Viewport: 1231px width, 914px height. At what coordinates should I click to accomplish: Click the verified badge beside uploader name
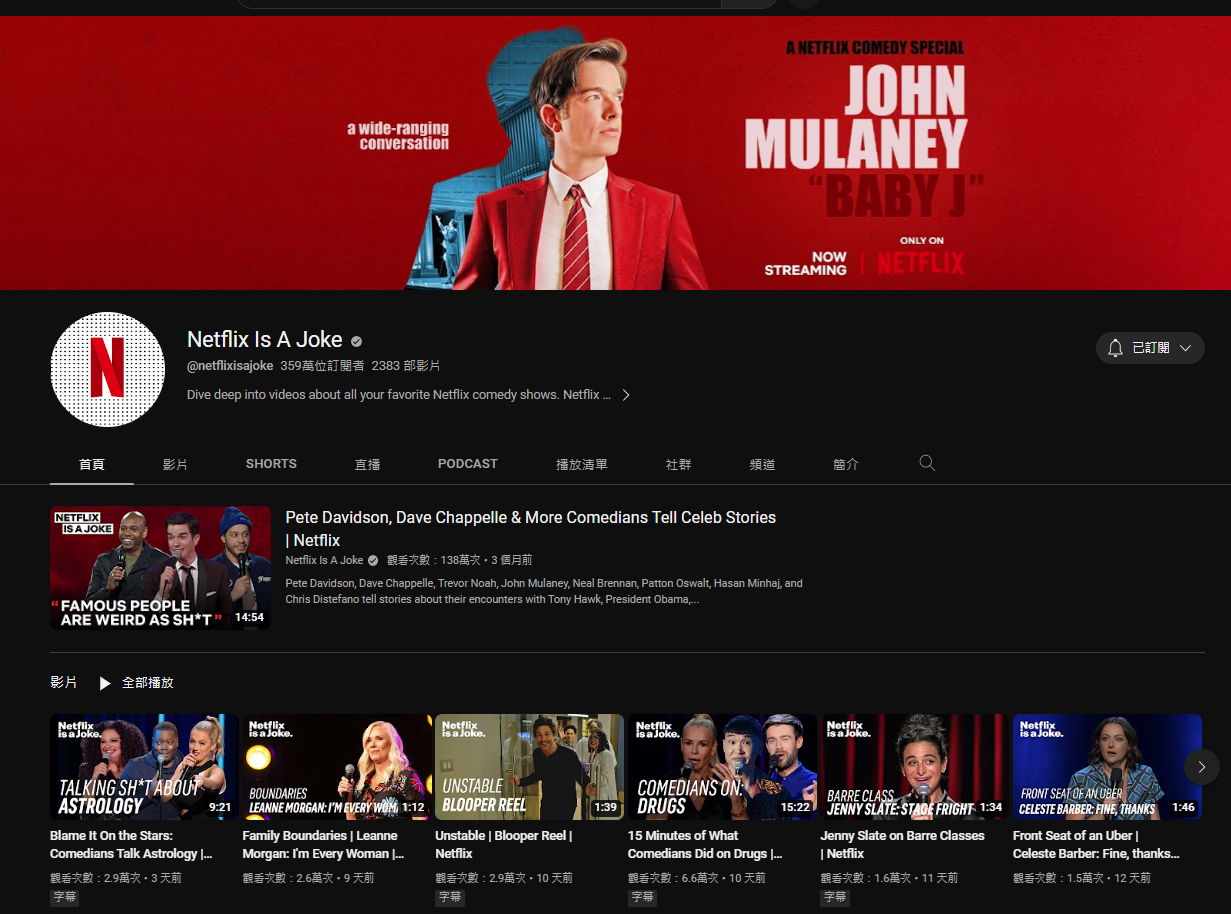tap(373, 560)
